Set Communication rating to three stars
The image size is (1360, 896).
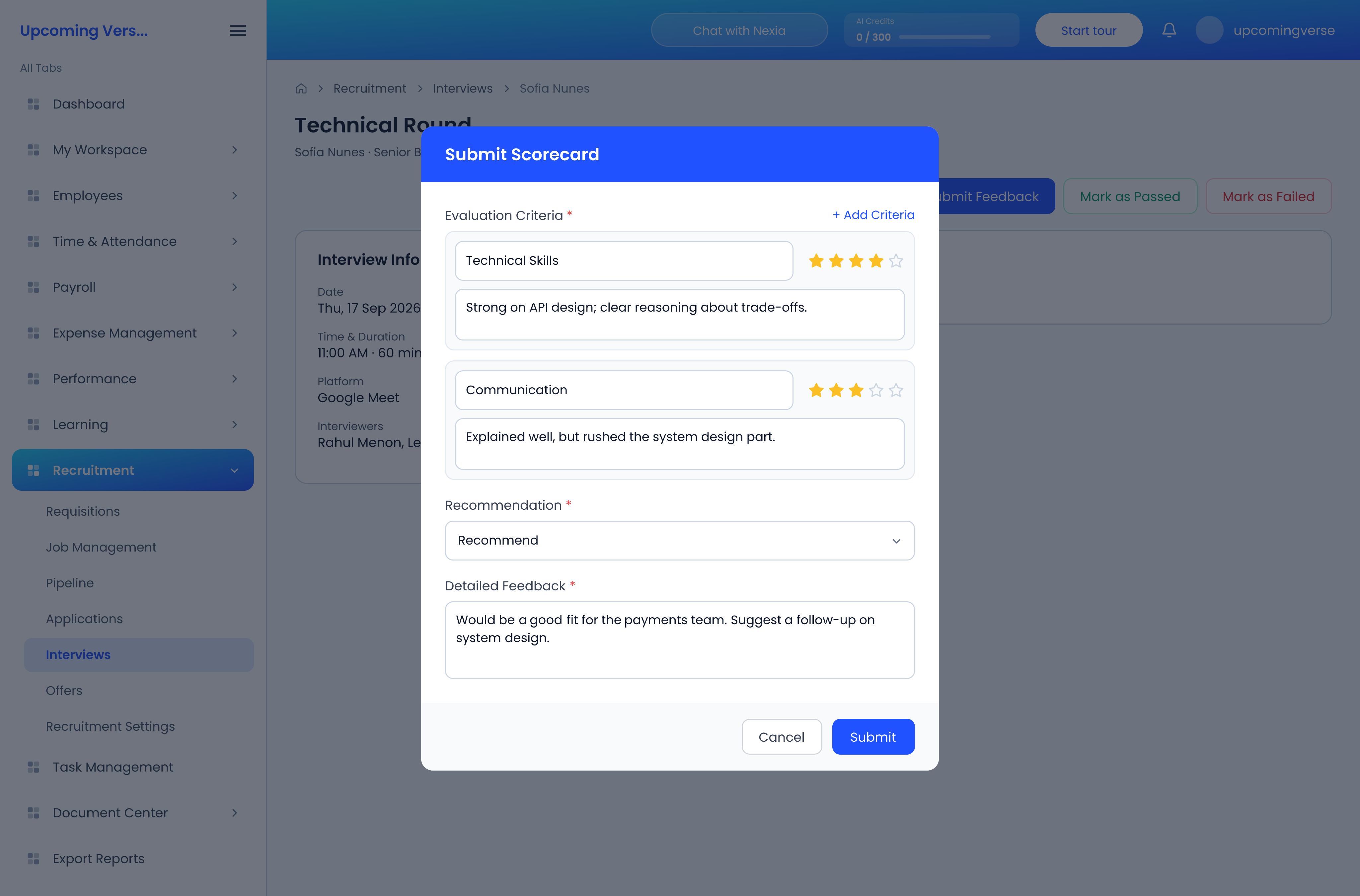click(856, 390)
